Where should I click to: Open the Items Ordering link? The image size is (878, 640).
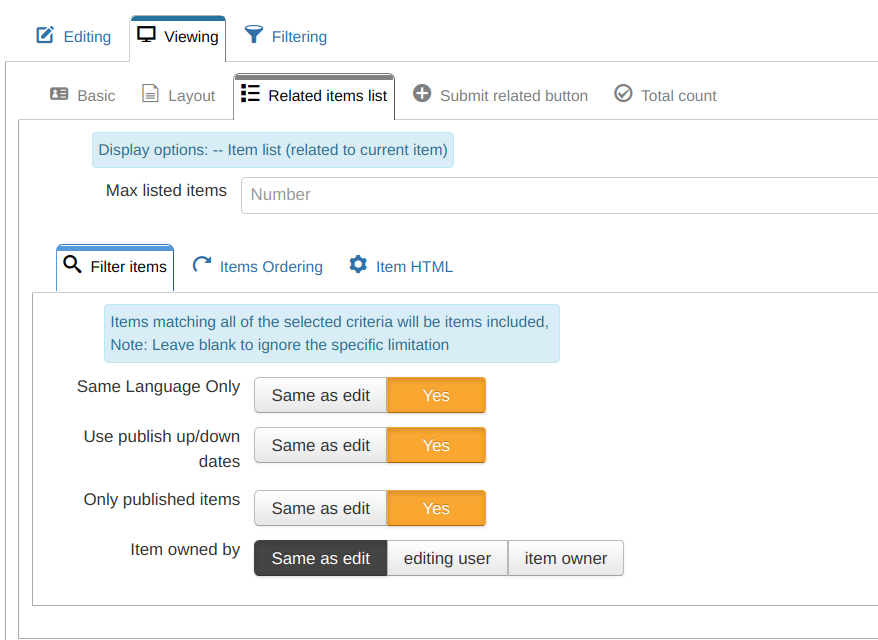point(271,267)
